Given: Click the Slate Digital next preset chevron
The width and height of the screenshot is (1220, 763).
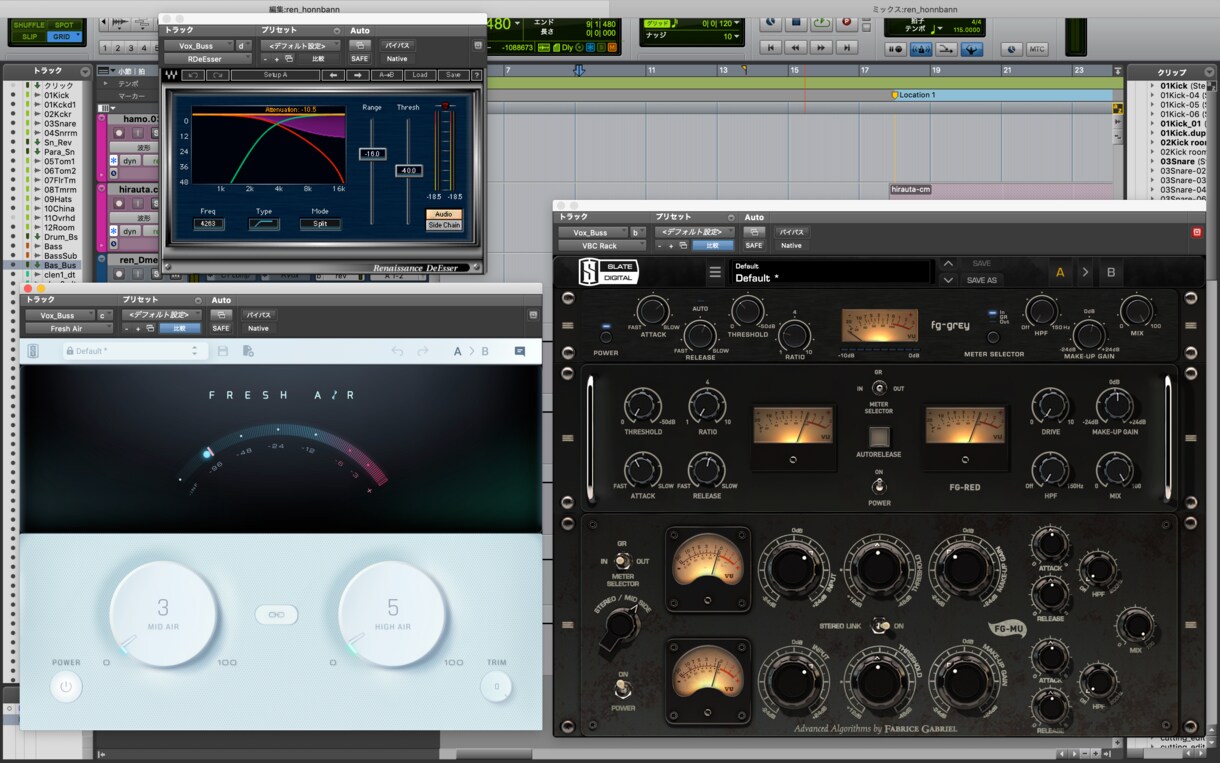Looking at the screenshot, I should click(948, 280).
